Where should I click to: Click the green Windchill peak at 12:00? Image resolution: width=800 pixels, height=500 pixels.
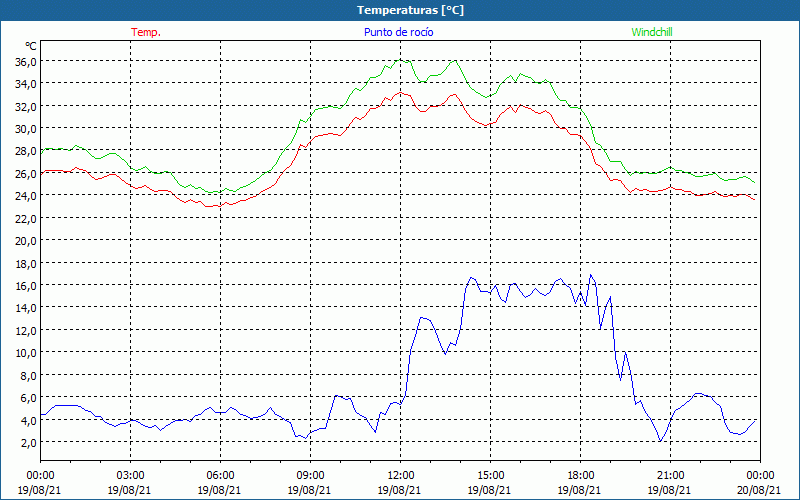pyautogui.click(x=399, y=60)
